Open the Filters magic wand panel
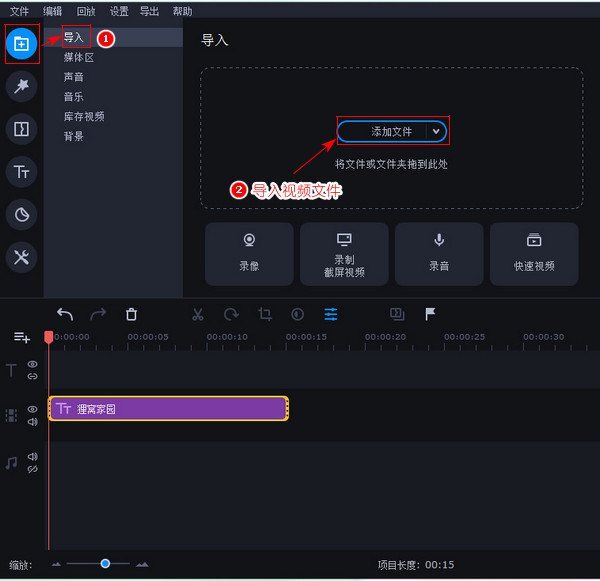600x581 pixels. click(x=21, y=86)
